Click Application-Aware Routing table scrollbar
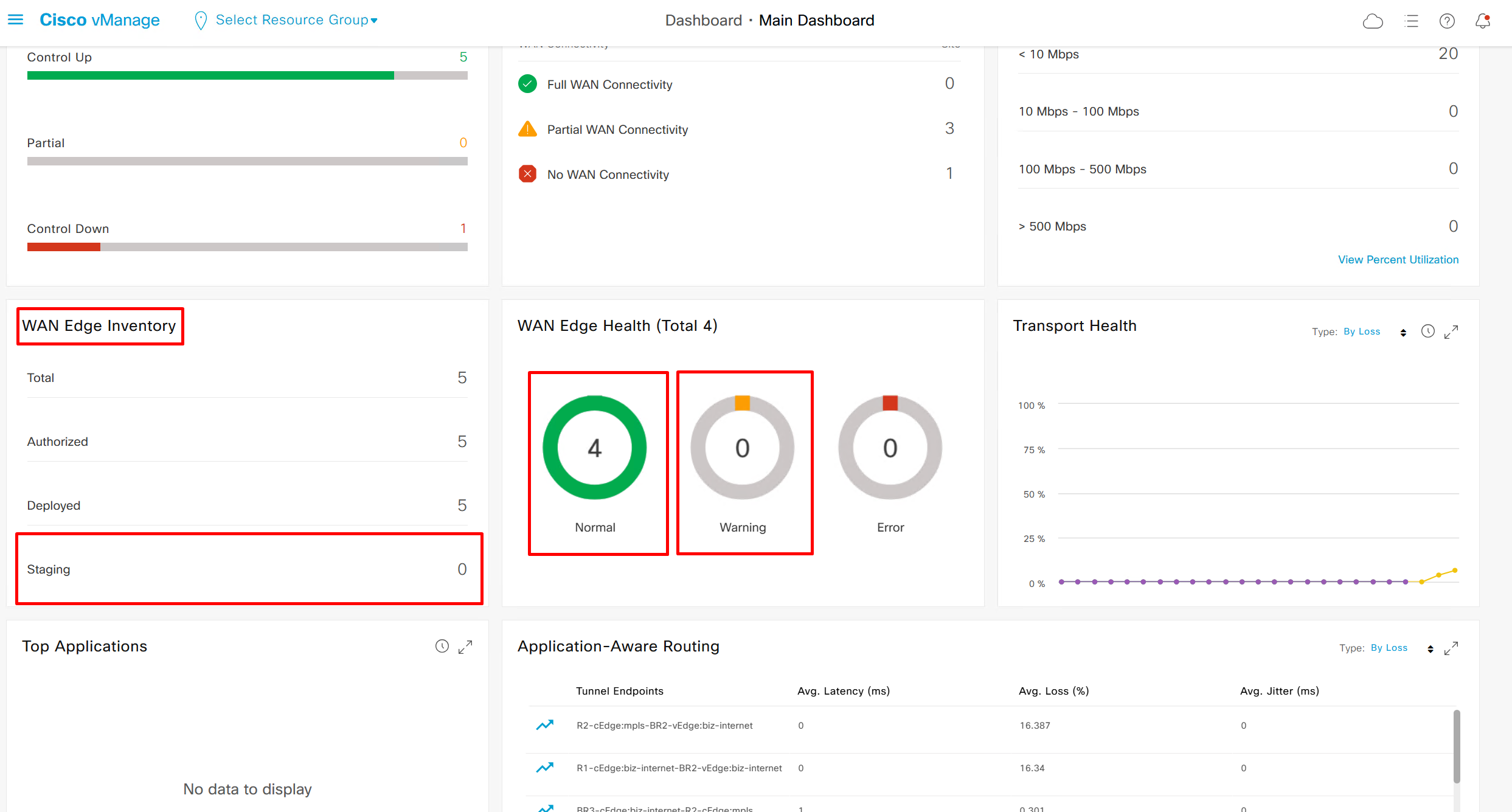Viewport: 1512px width, 812px height. (x=1457, y=746)
